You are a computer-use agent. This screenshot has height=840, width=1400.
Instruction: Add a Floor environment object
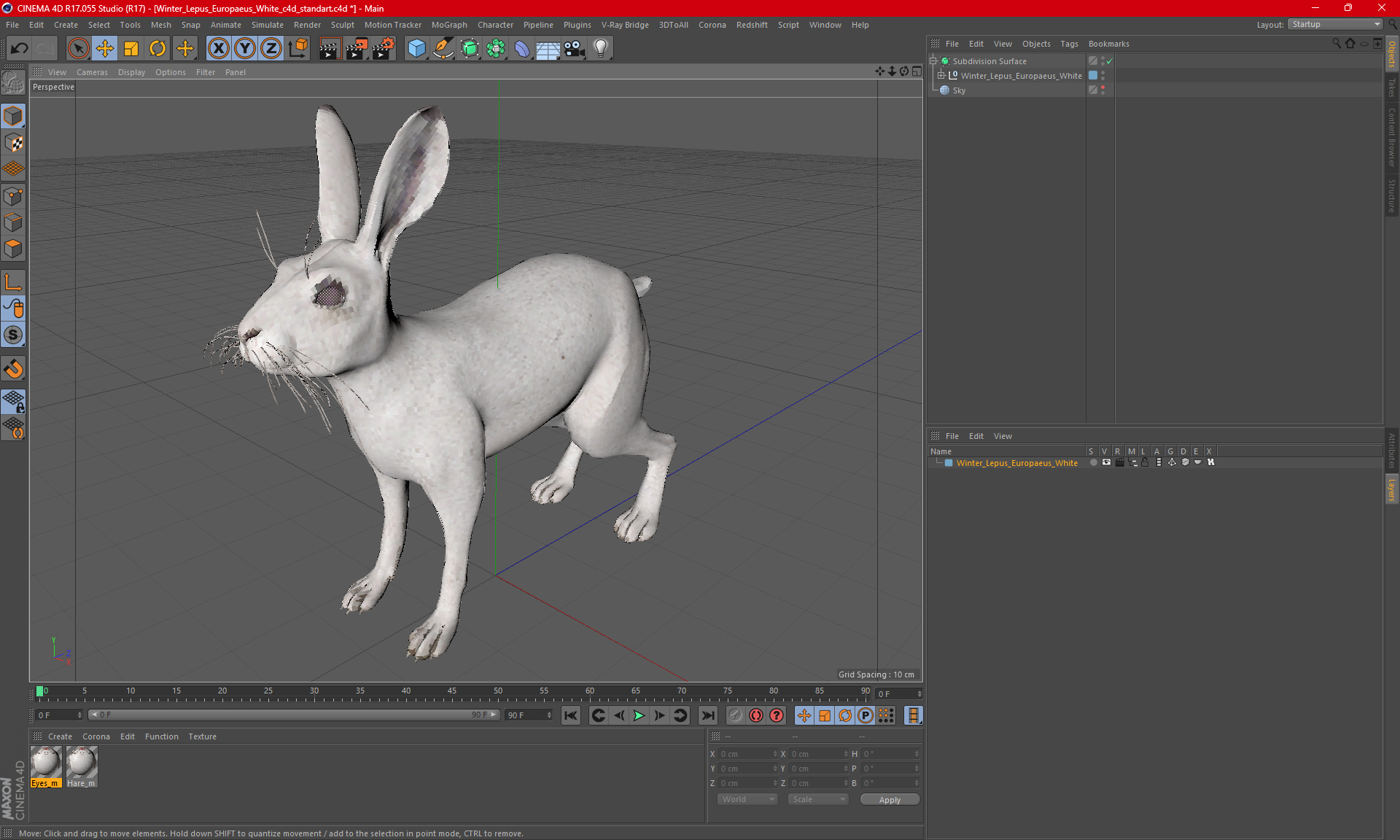click(x=548, y=49)
